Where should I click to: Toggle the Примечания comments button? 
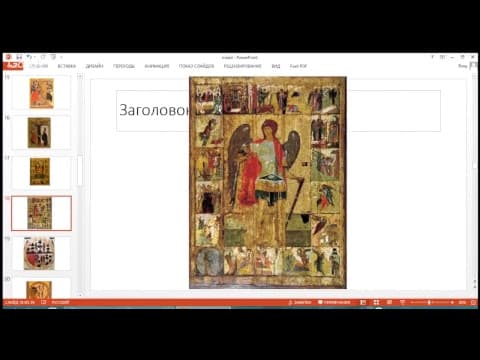[x=334, y=302]
